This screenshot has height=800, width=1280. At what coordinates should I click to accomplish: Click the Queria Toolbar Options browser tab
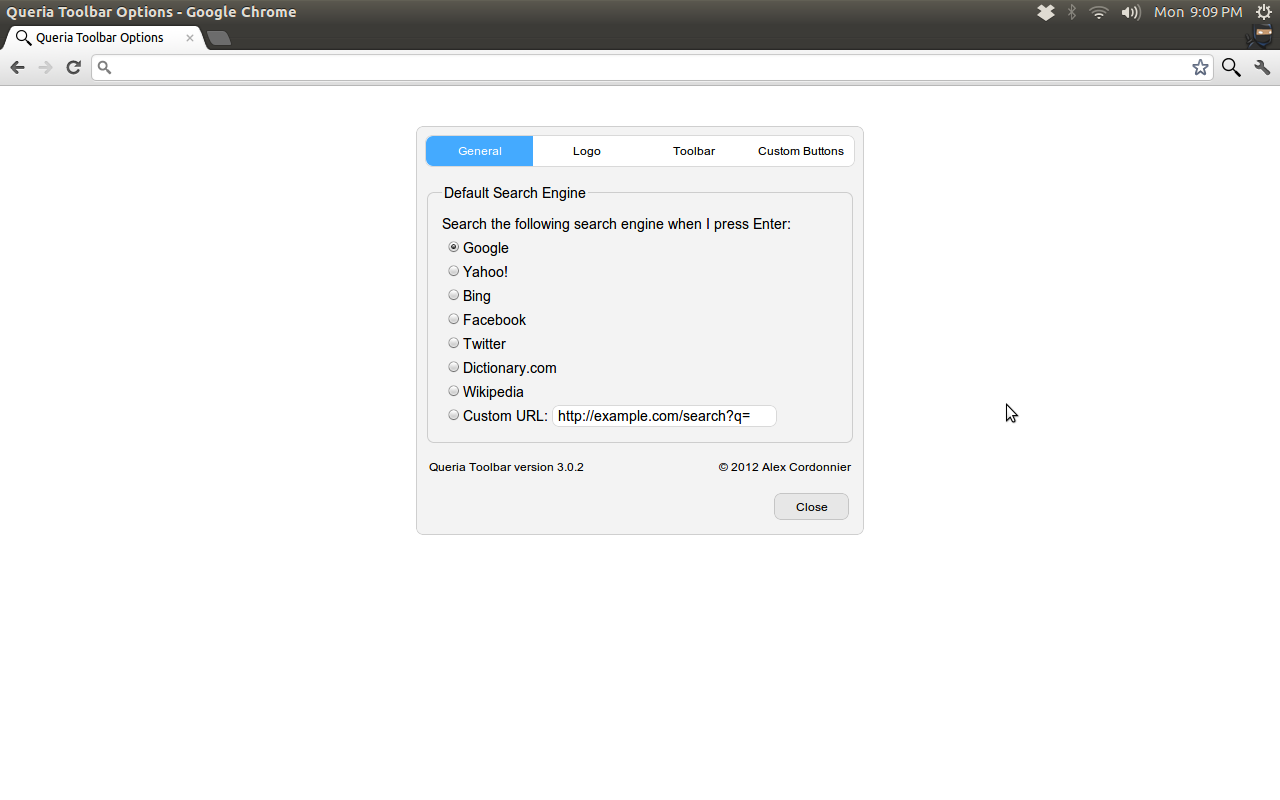click(104, 38)
